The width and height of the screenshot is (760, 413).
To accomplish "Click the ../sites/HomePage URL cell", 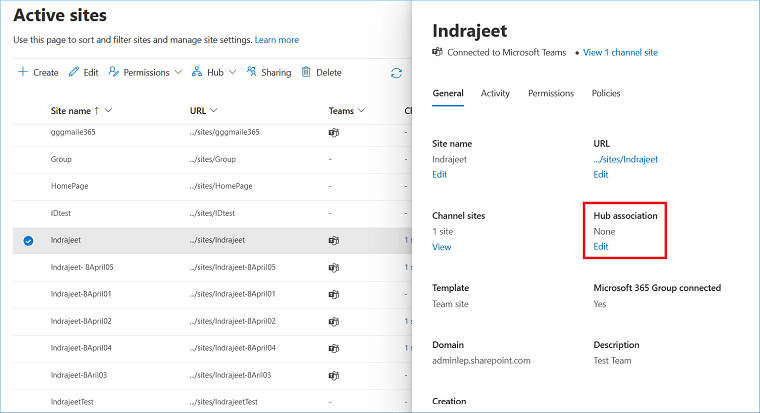I will point(221,186).
